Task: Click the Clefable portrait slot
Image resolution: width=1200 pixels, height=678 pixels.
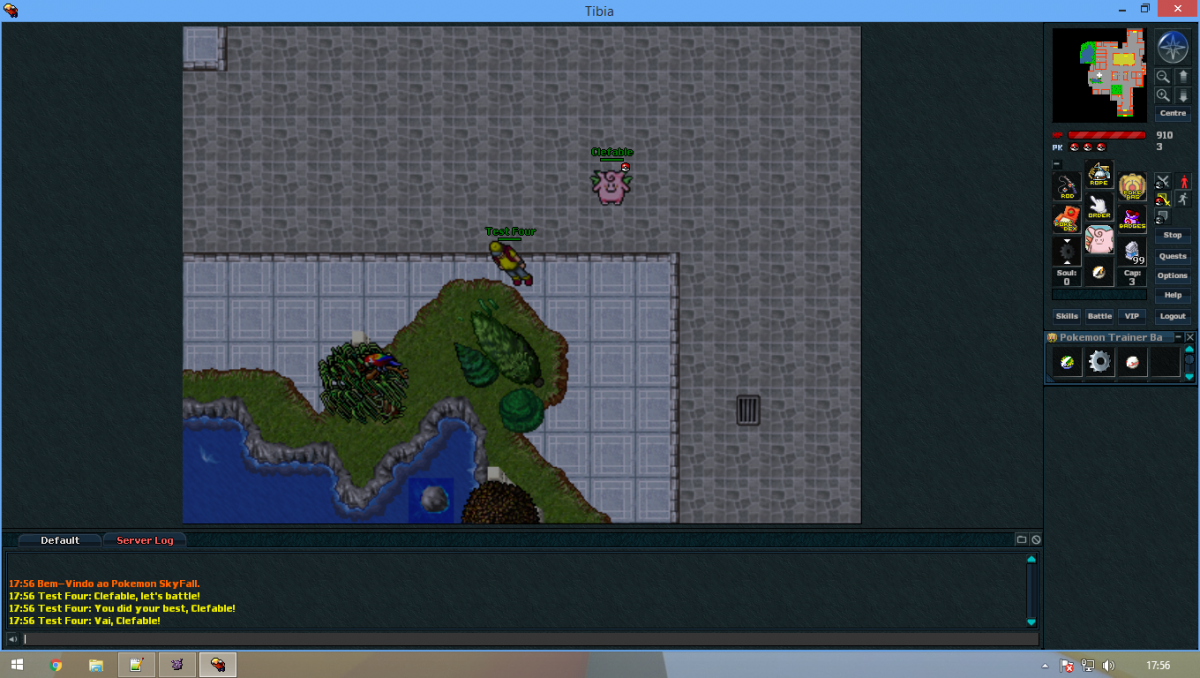Action: coord(1099,240)
